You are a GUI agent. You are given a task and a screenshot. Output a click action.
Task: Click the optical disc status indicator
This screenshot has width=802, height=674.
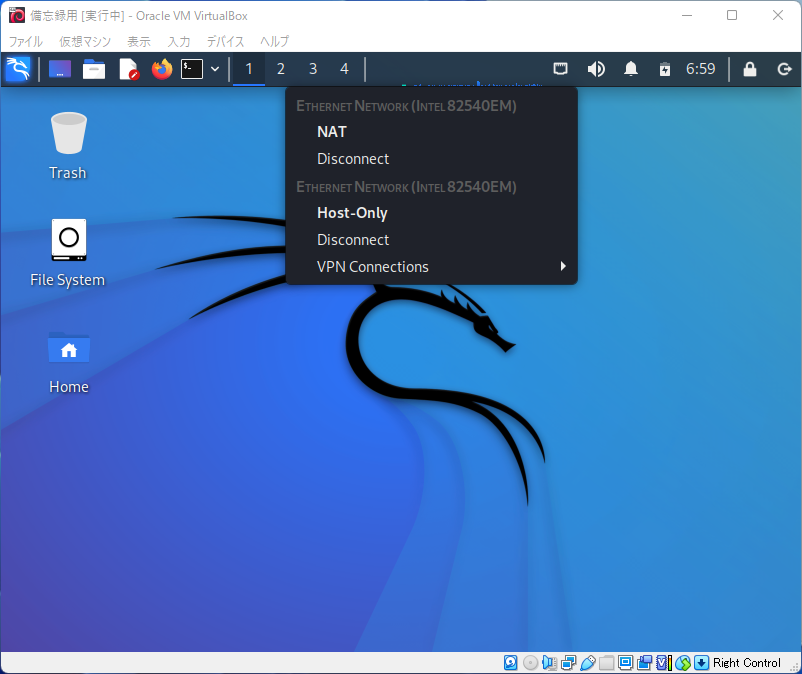(x=530, y=663)
